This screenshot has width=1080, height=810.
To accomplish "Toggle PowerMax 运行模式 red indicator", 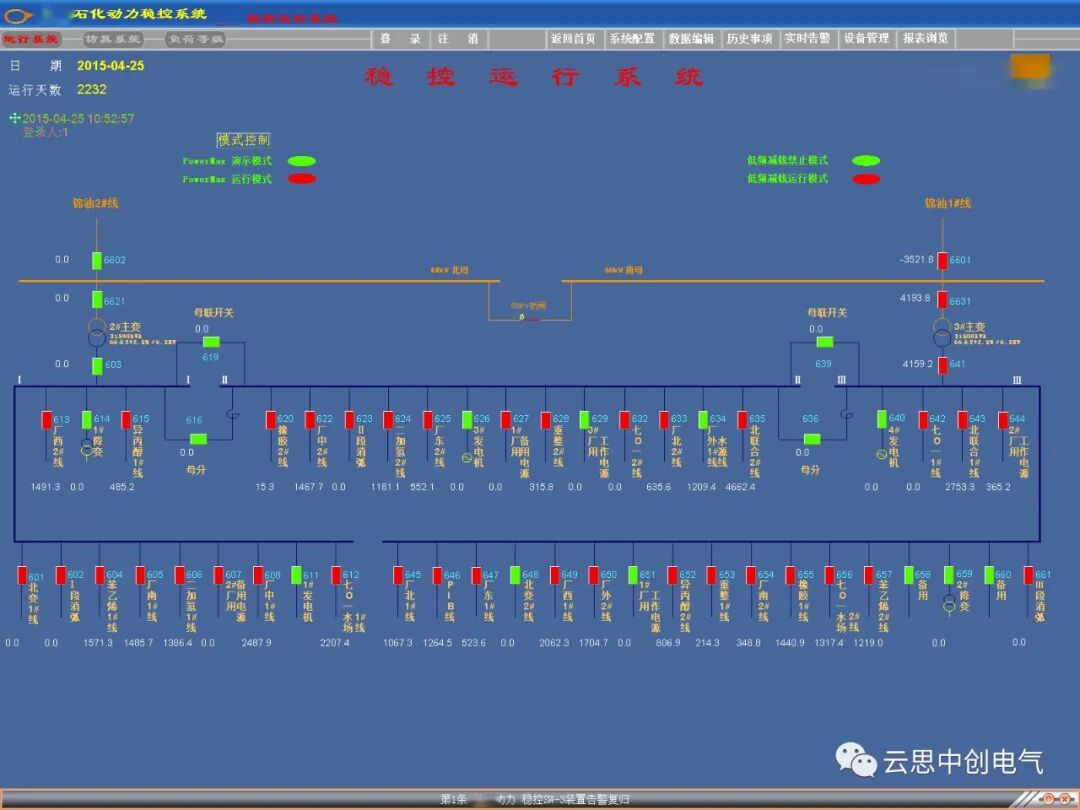I will pos(302,179).
